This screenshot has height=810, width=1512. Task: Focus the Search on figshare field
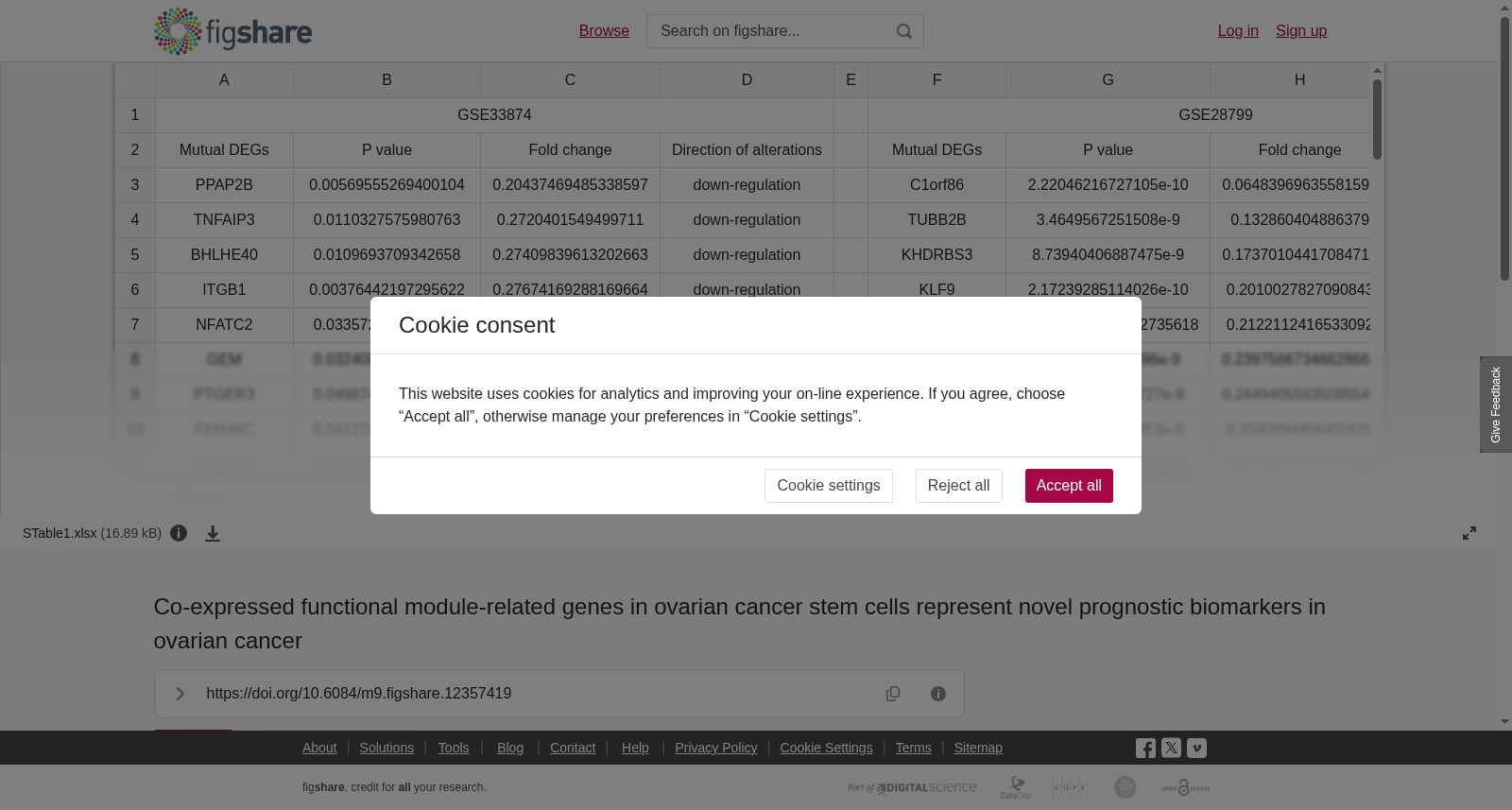[x=784, y=31]
